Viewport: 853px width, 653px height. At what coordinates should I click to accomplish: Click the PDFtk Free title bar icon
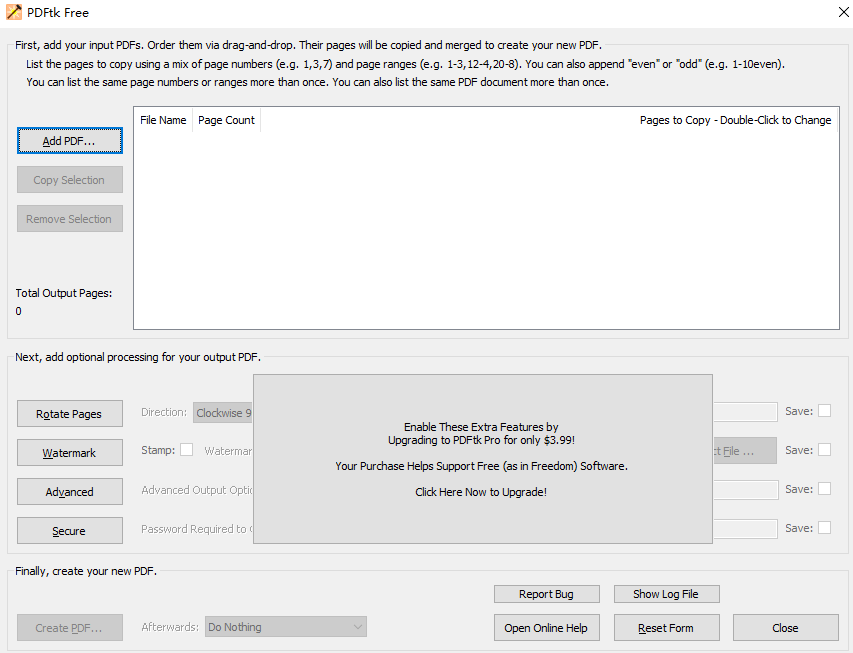tap(14, 12)
